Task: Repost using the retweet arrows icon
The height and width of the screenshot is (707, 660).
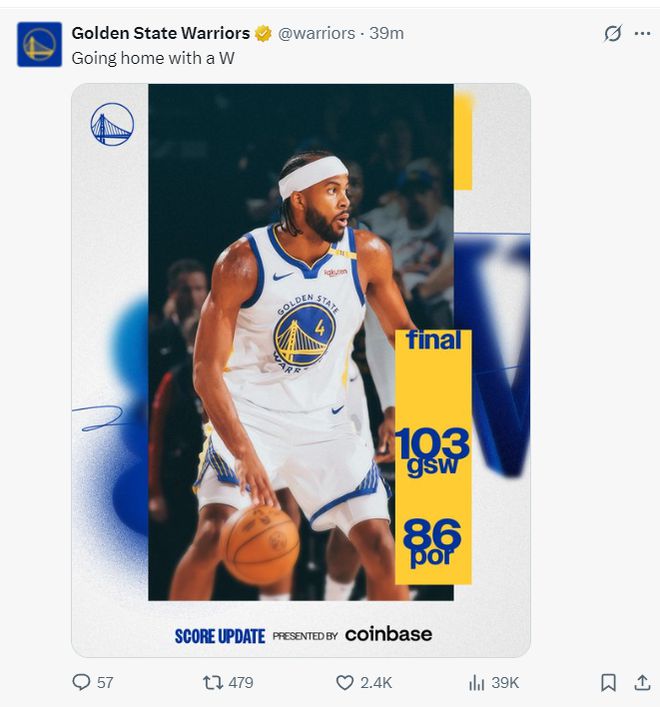Action: pyautogui.click(x=213, y=682)
